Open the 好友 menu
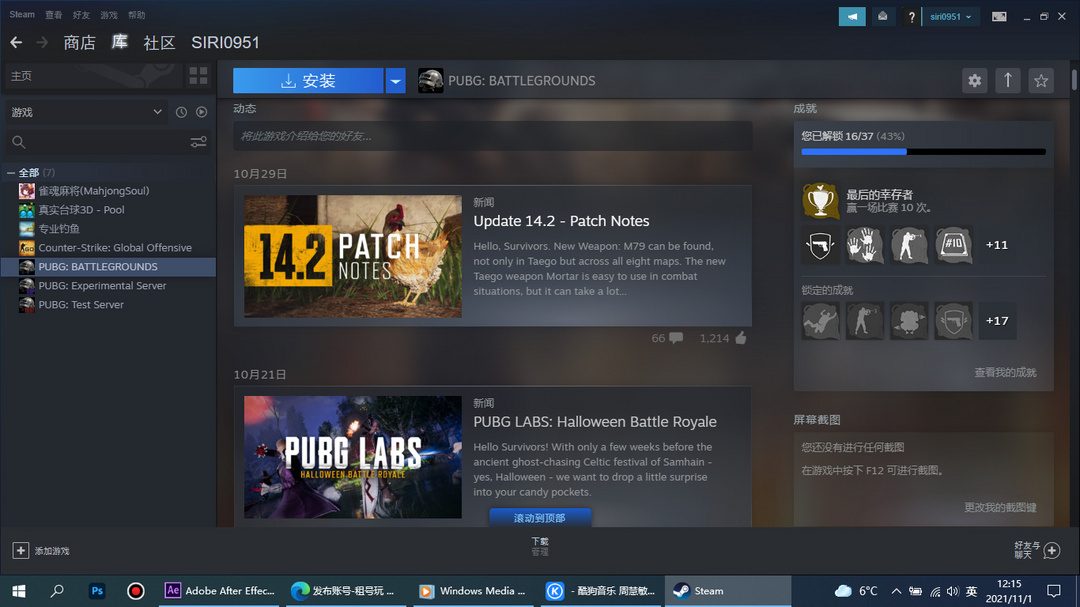 pyautogui.click(x=81, y=14)
